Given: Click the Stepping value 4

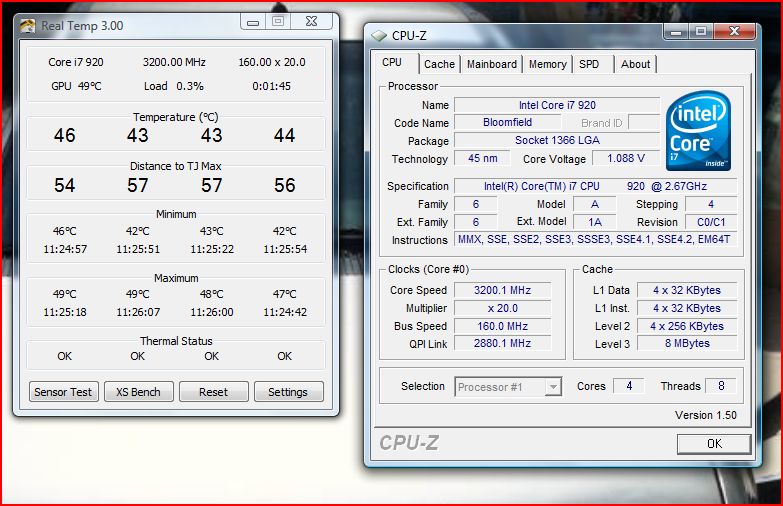Looking at the screenshot, I should pos(711,204).
